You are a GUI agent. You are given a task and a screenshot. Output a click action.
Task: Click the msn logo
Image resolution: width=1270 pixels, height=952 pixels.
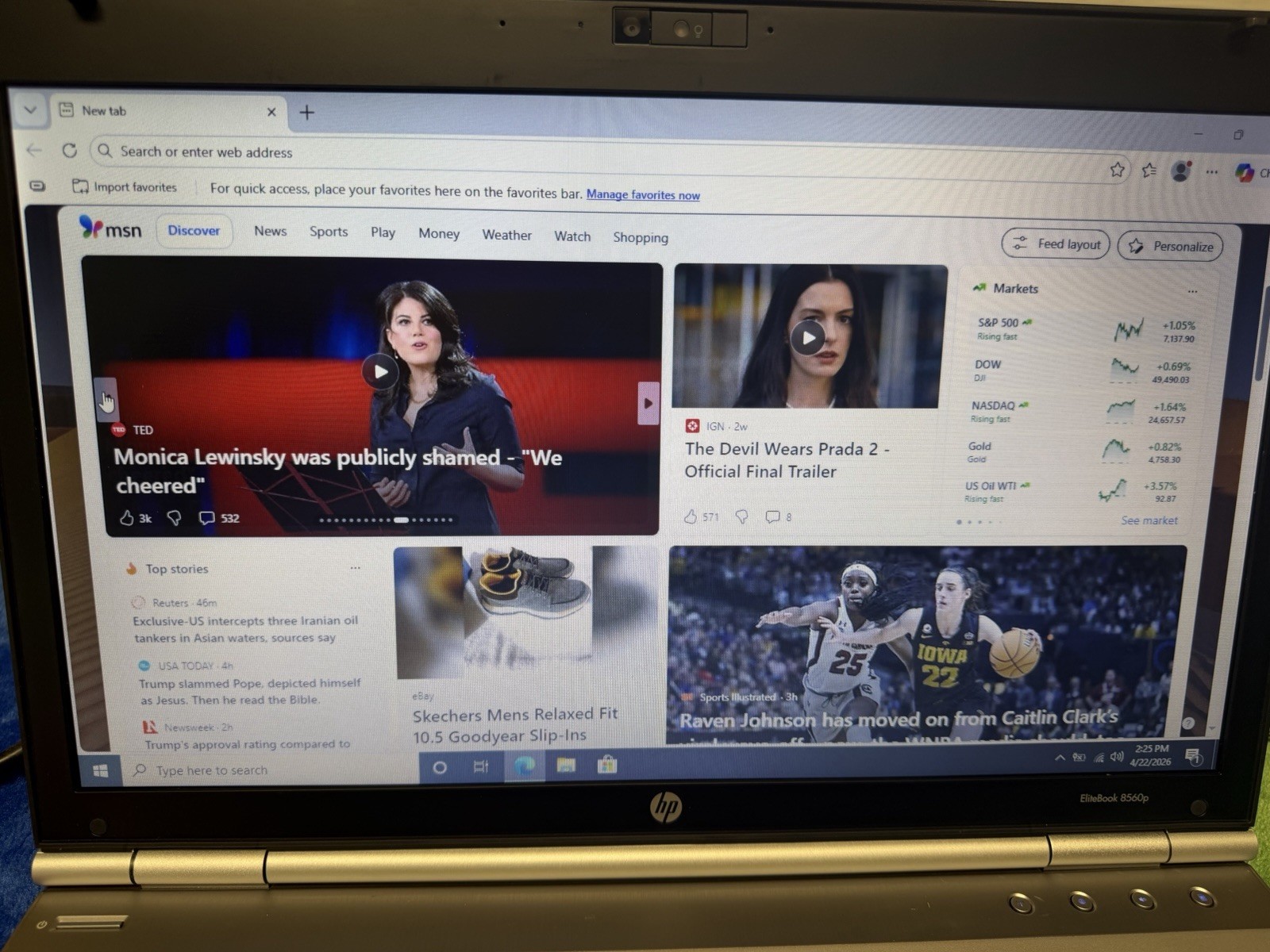pos(110,228)
